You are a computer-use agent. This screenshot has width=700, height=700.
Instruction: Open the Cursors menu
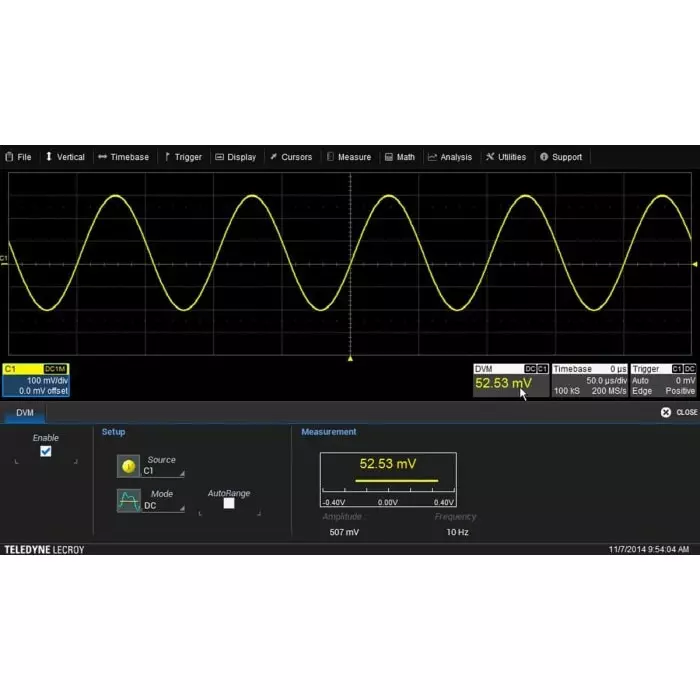pos(291,157)
